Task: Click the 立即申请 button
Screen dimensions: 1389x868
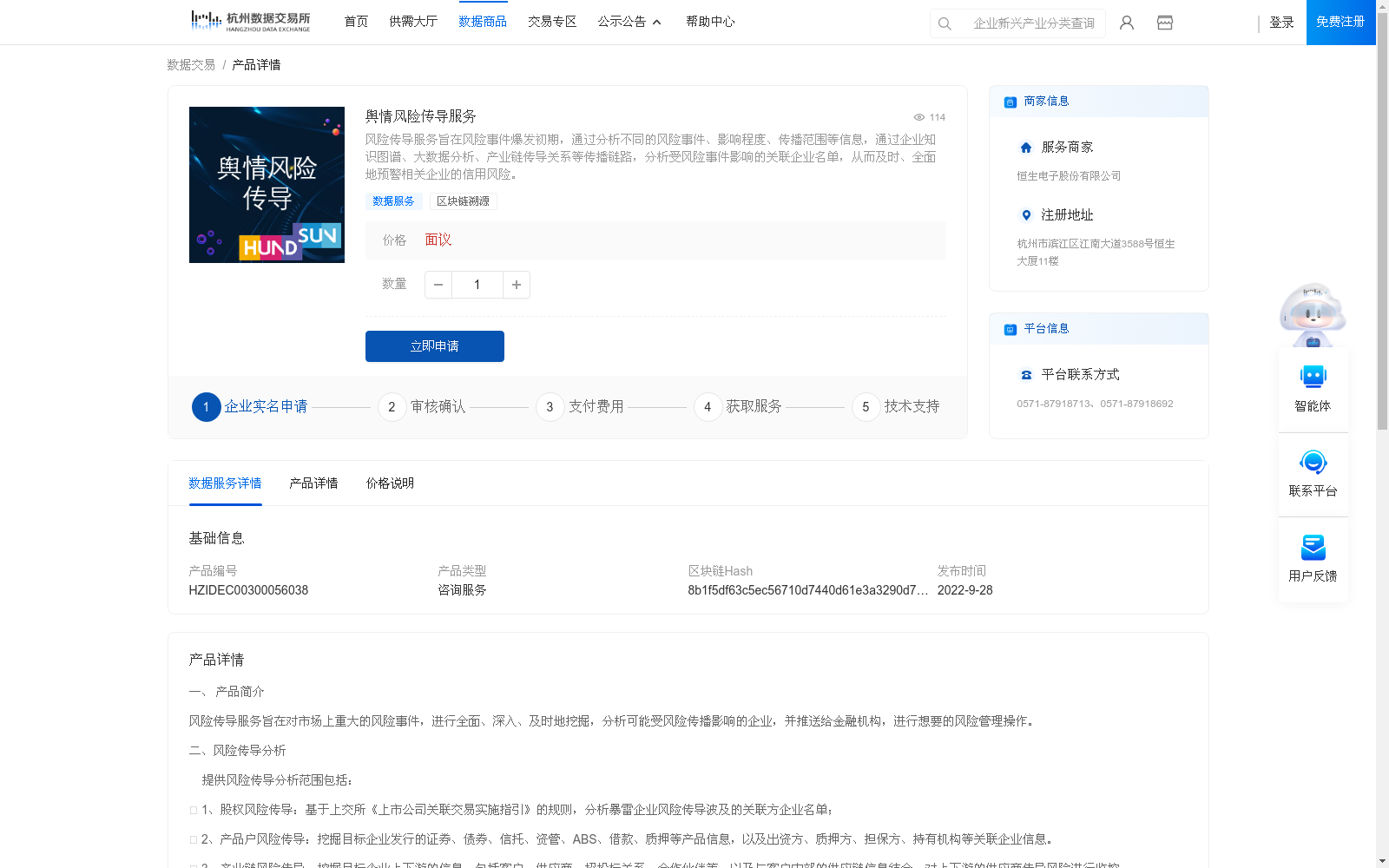Action: [x=435, y=346]
